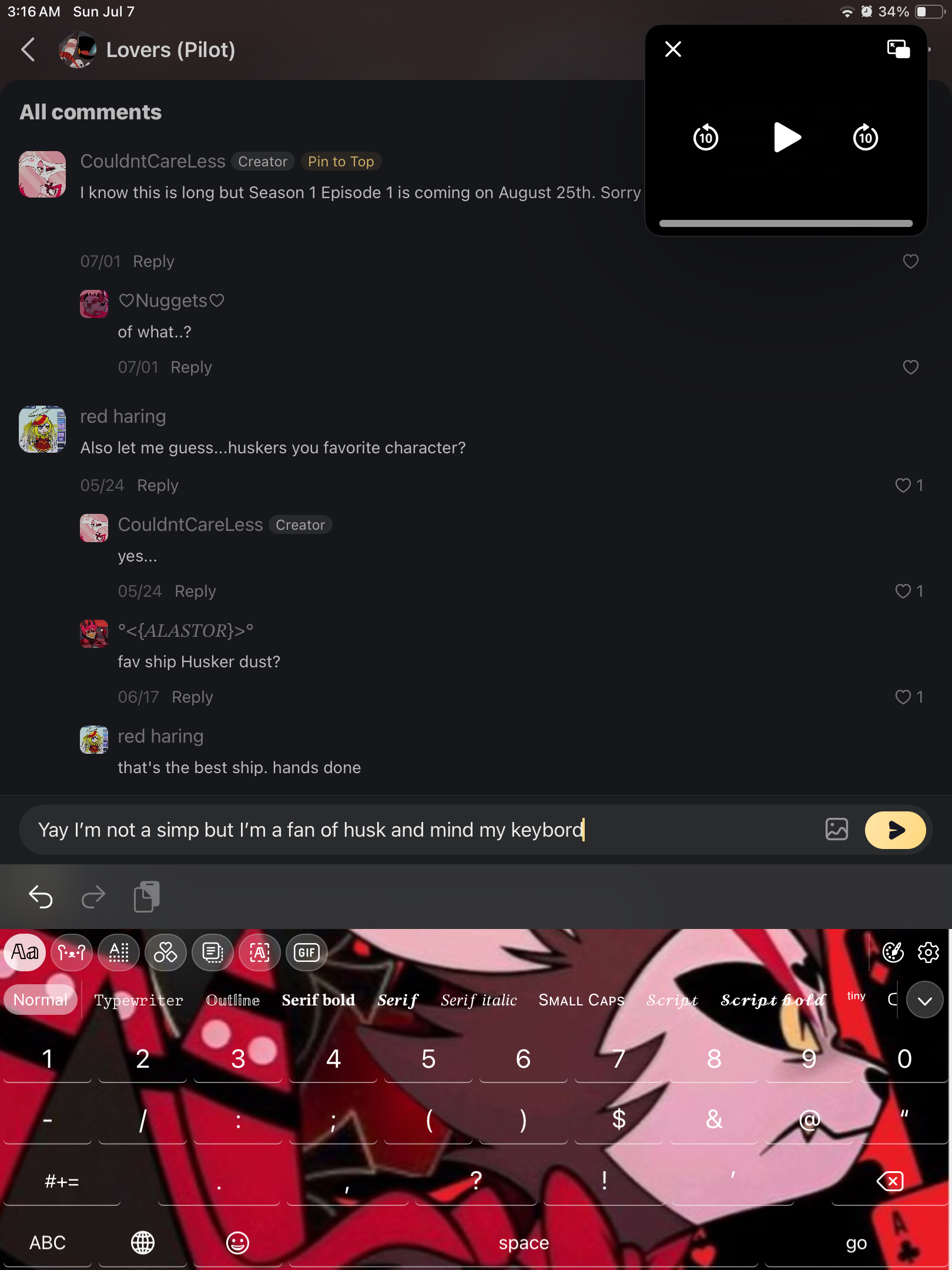Like the Nuggets reply 'of what..?'
The height and width of the screenshot is (1270, 952).
pos(910,367)
